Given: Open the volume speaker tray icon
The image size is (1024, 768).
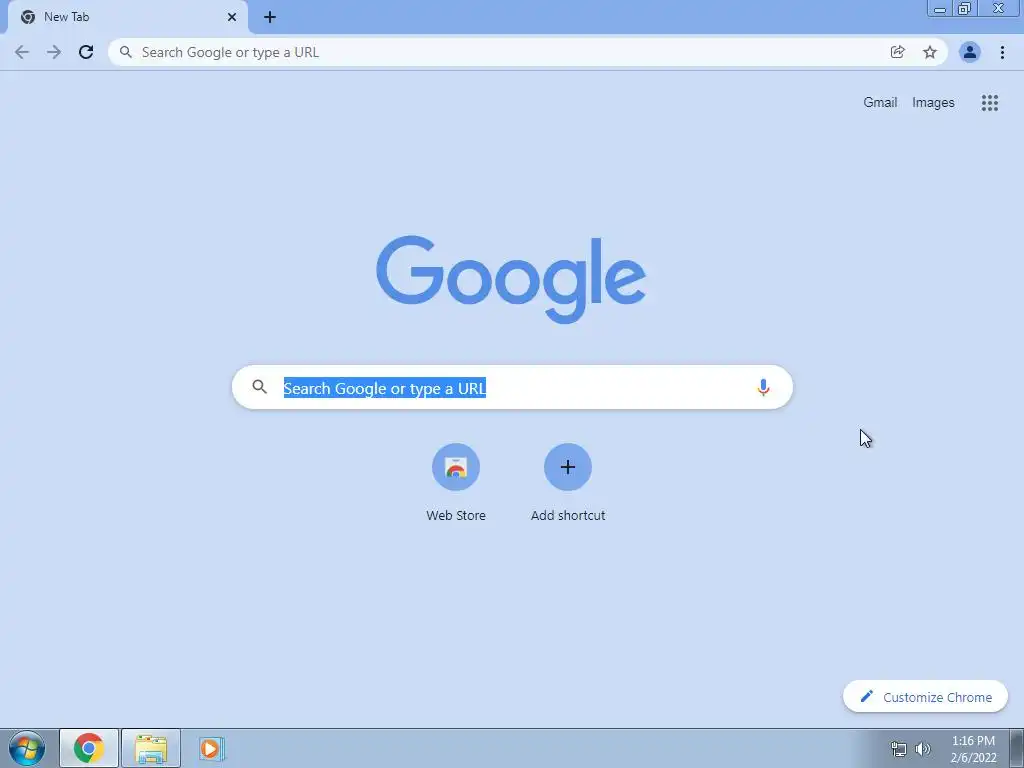Looking at the screenshot, I should [x=923, y=749].
